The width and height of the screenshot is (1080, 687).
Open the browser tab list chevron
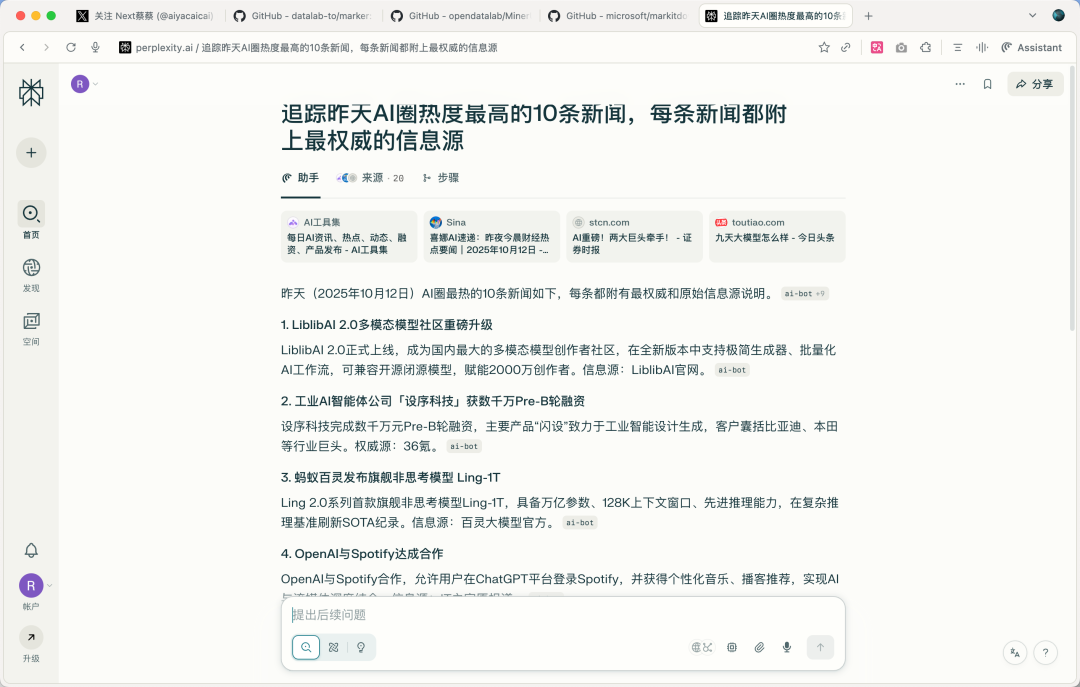pyautogui.click(x=1033, y=15)
